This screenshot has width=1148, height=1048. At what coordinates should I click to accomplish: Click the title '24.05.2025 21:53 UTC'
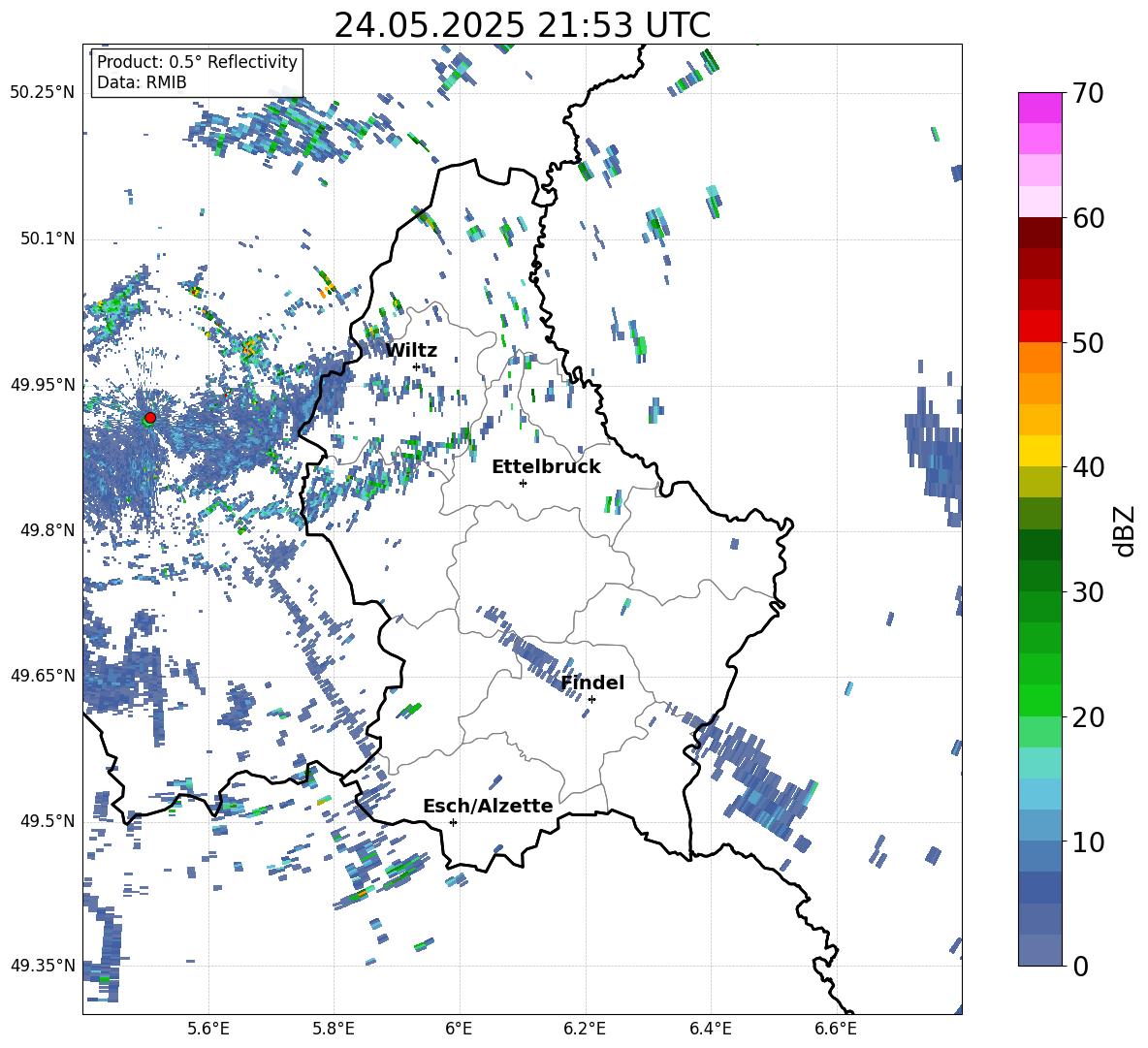tap(522, 26)
